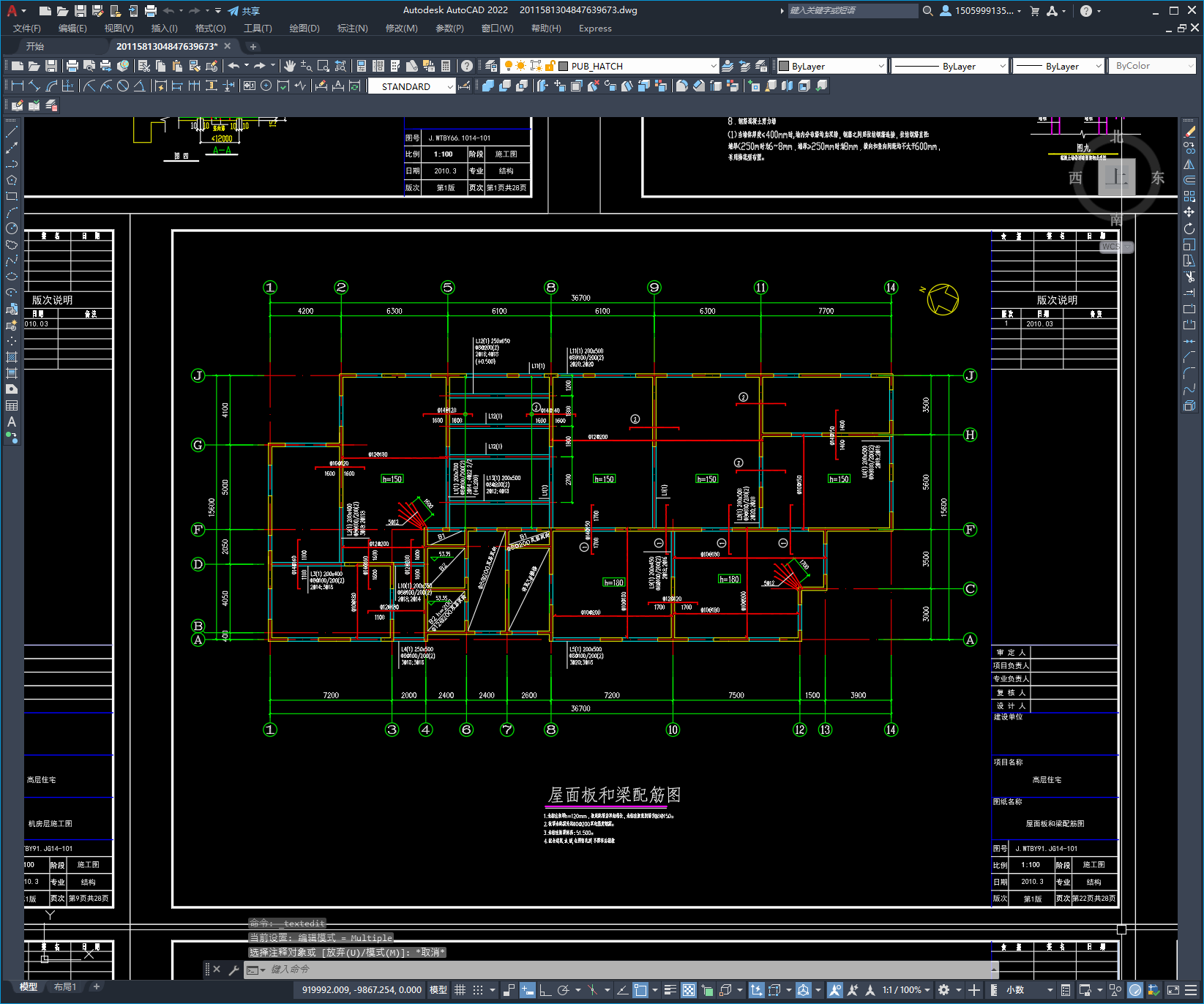Open Layer Properties Manager icon

tap(491, 66)
